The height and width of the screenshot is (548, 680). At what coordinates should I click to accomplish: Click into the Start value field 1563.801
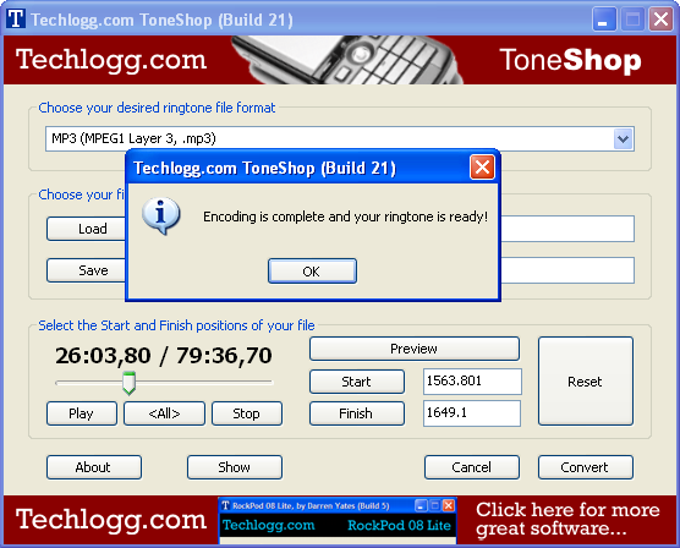[x=472, y=381]
